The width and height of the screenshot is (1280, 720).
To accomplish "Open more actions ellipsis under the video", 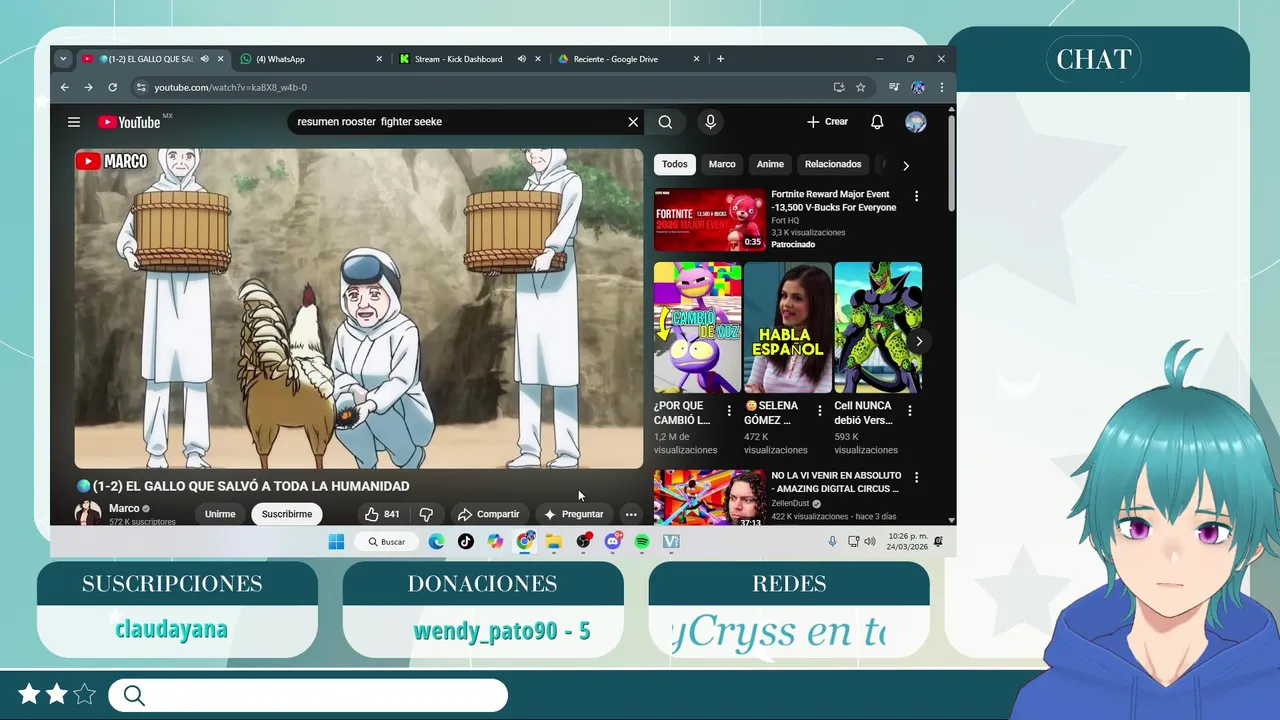I will coord(631,514).
